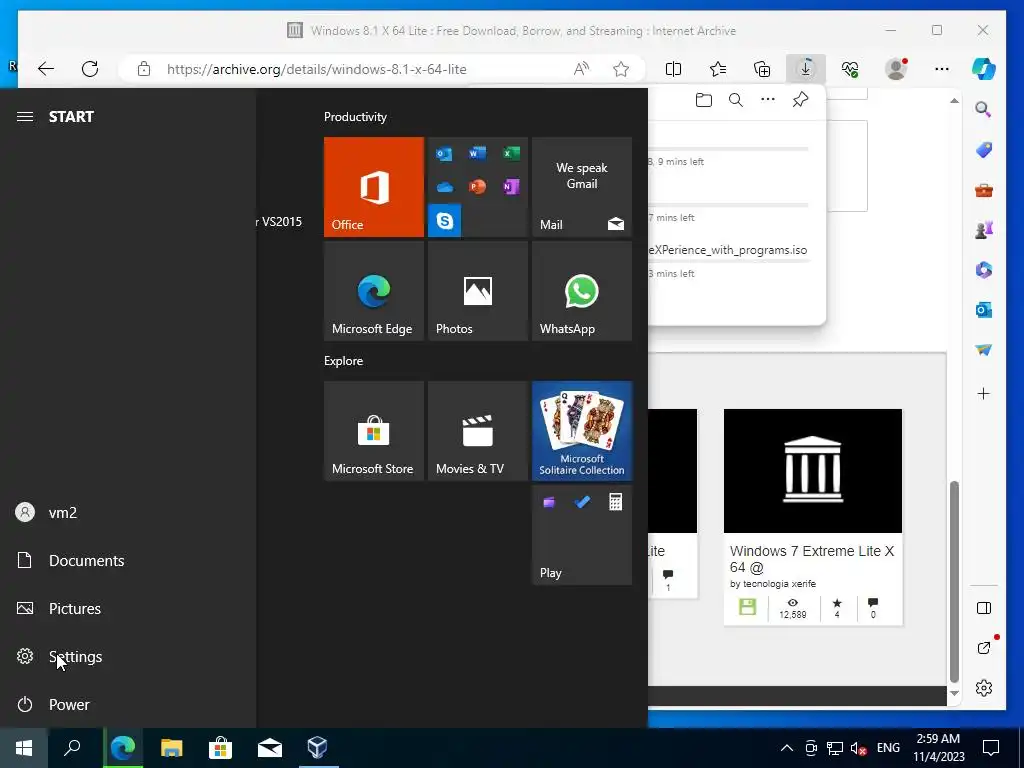Screen dimensions: 1024x768
Task: Open the vm2 user account menu
Action: coord(128,513)
